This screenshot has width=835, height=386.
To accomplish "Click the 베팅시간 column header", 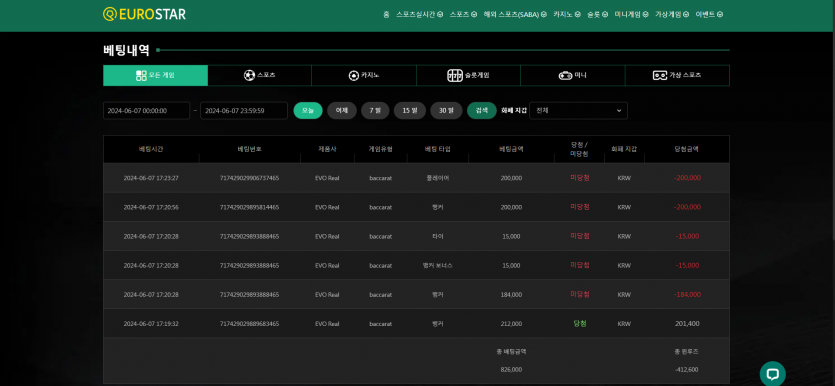I will coord(151,149).
